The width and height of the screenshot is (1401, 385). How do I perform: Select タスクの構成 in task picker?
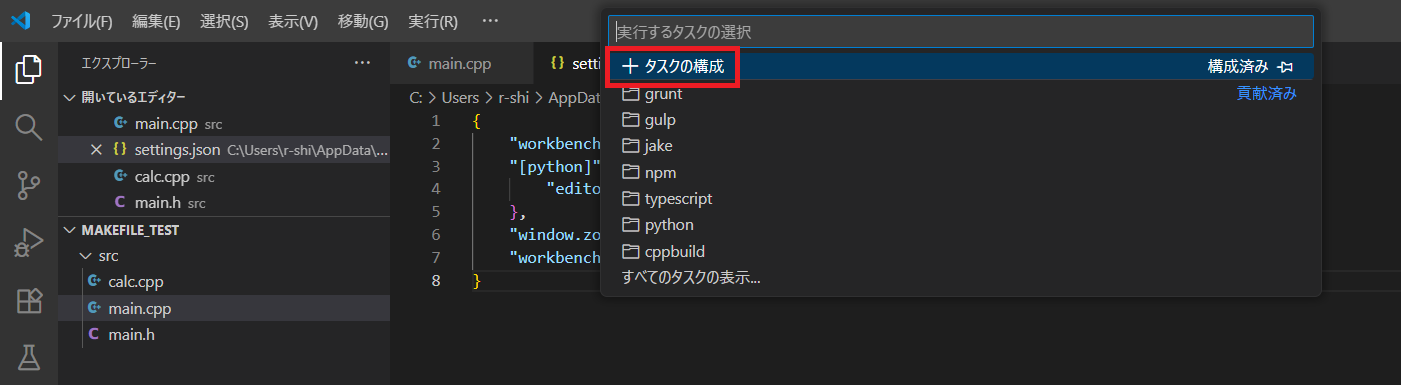coord(960,67)
